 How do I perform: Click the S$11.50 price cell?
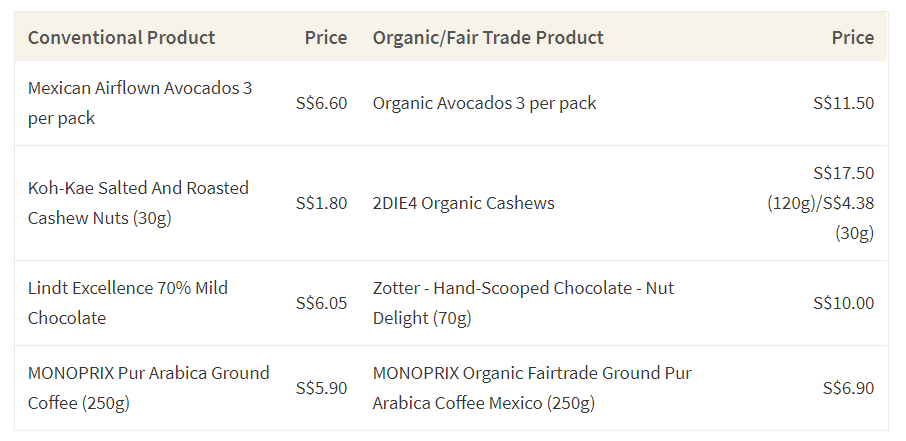coord(844,103)
